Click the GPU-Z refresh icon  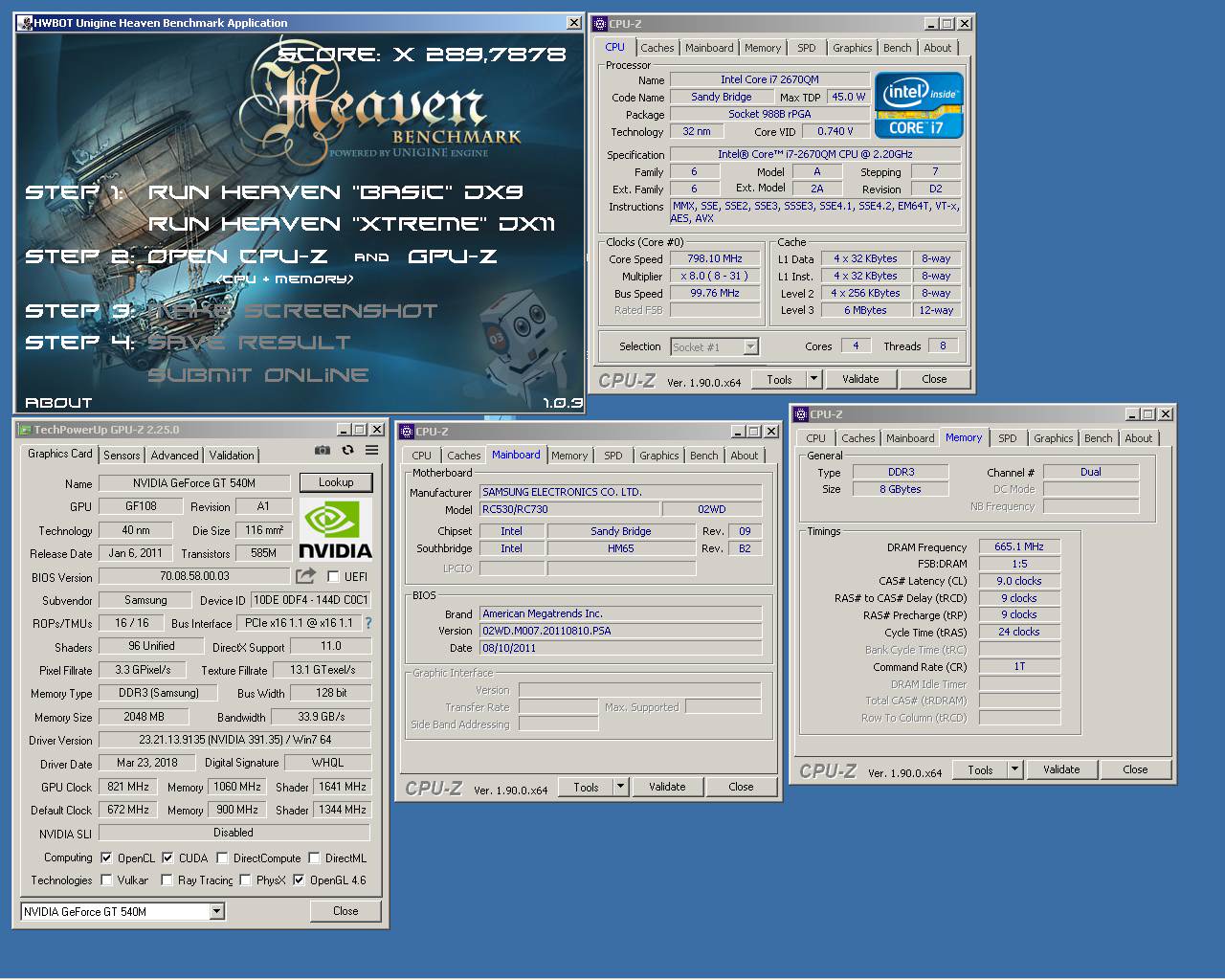[x=347, y=450]
